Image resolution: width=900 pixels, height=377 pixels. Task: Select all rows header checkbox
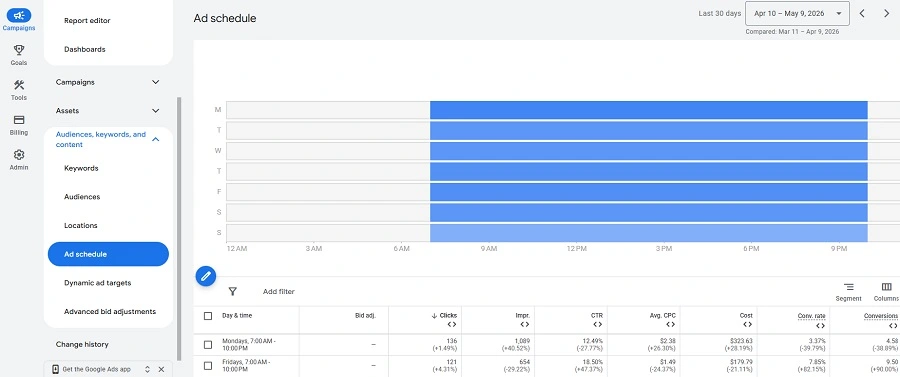(x=208, y=316)
